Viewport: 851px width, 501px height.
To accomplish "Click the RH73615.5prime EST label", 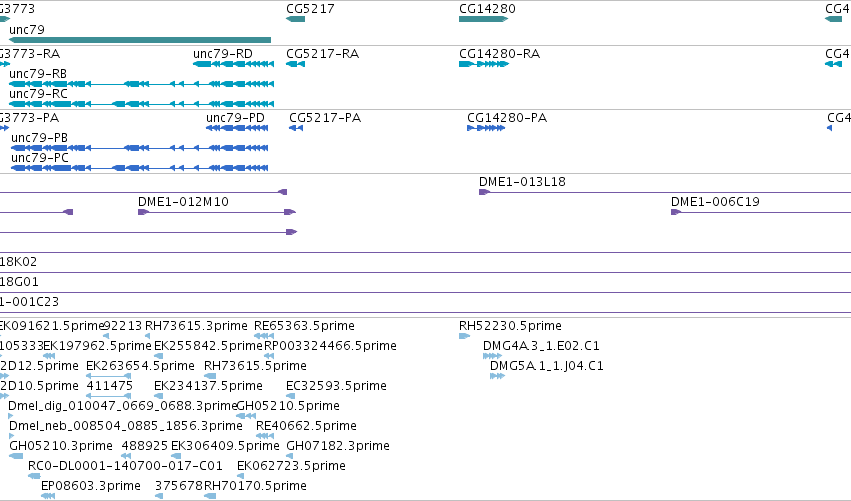I will pyautogui.click(x=255, y=366).
